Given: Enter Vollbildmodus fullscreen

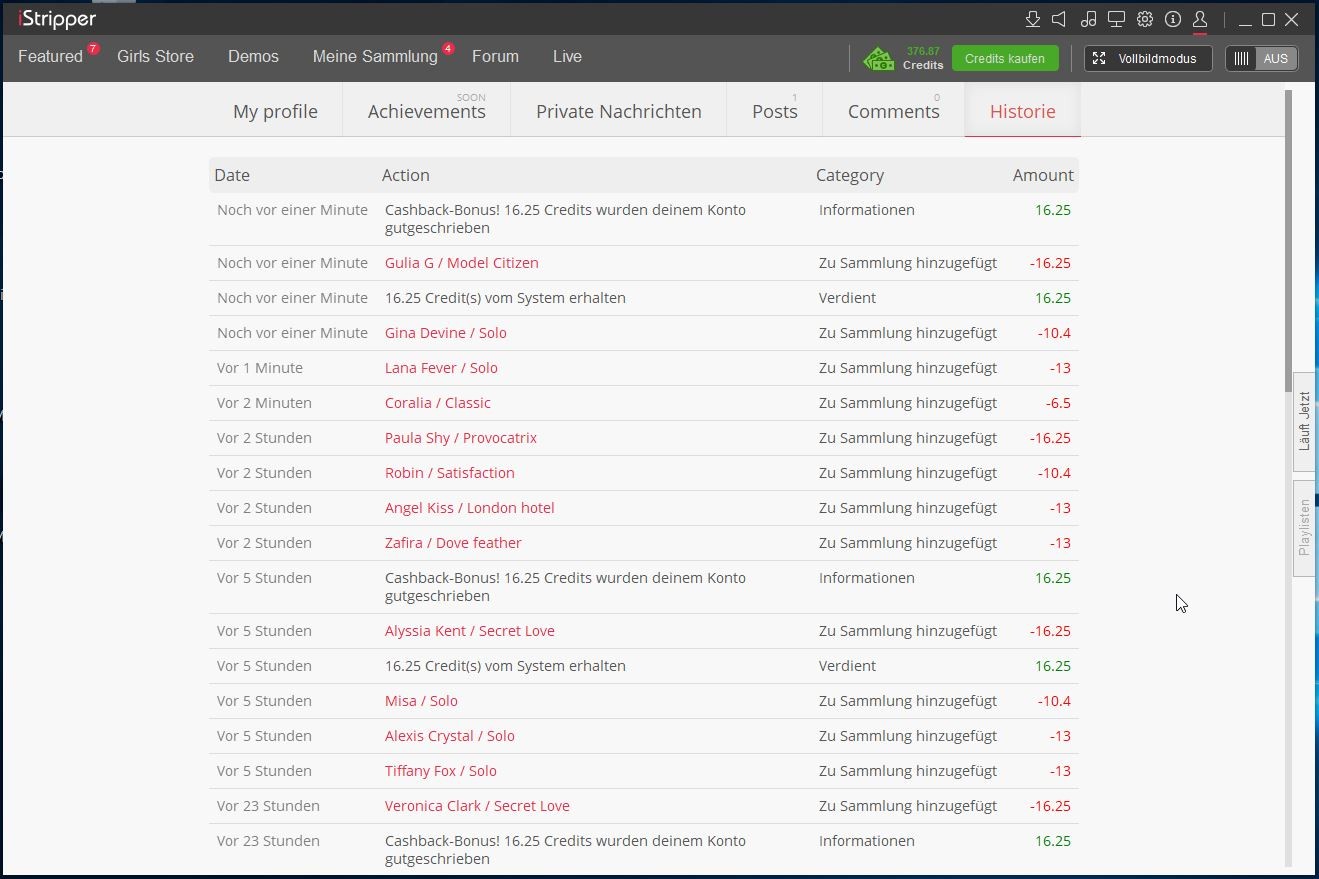Looking at the screenshot, I should coord(1148,58).
